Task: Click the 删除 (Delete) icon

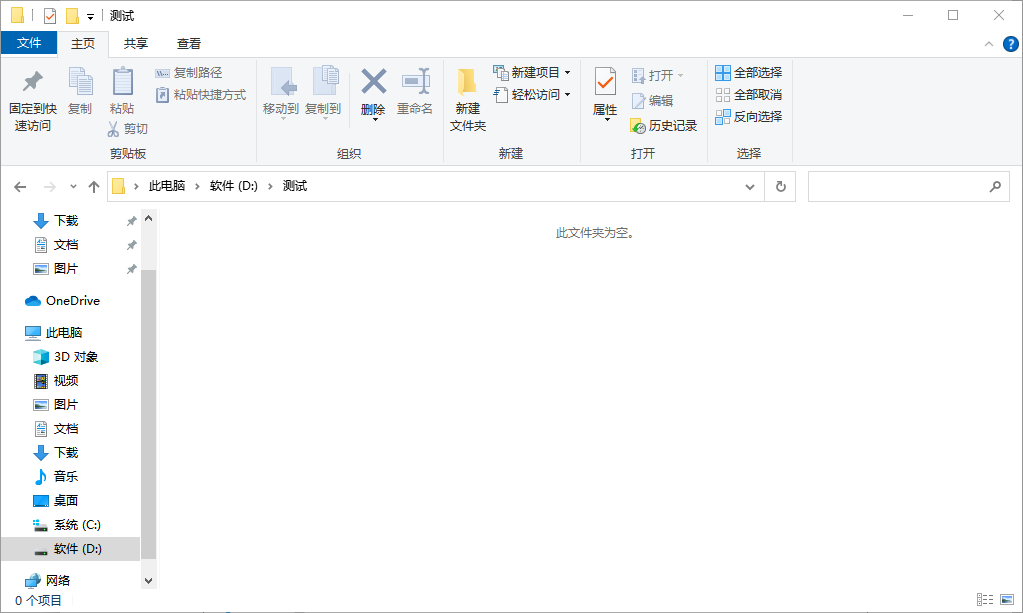Action: [371, 90]
